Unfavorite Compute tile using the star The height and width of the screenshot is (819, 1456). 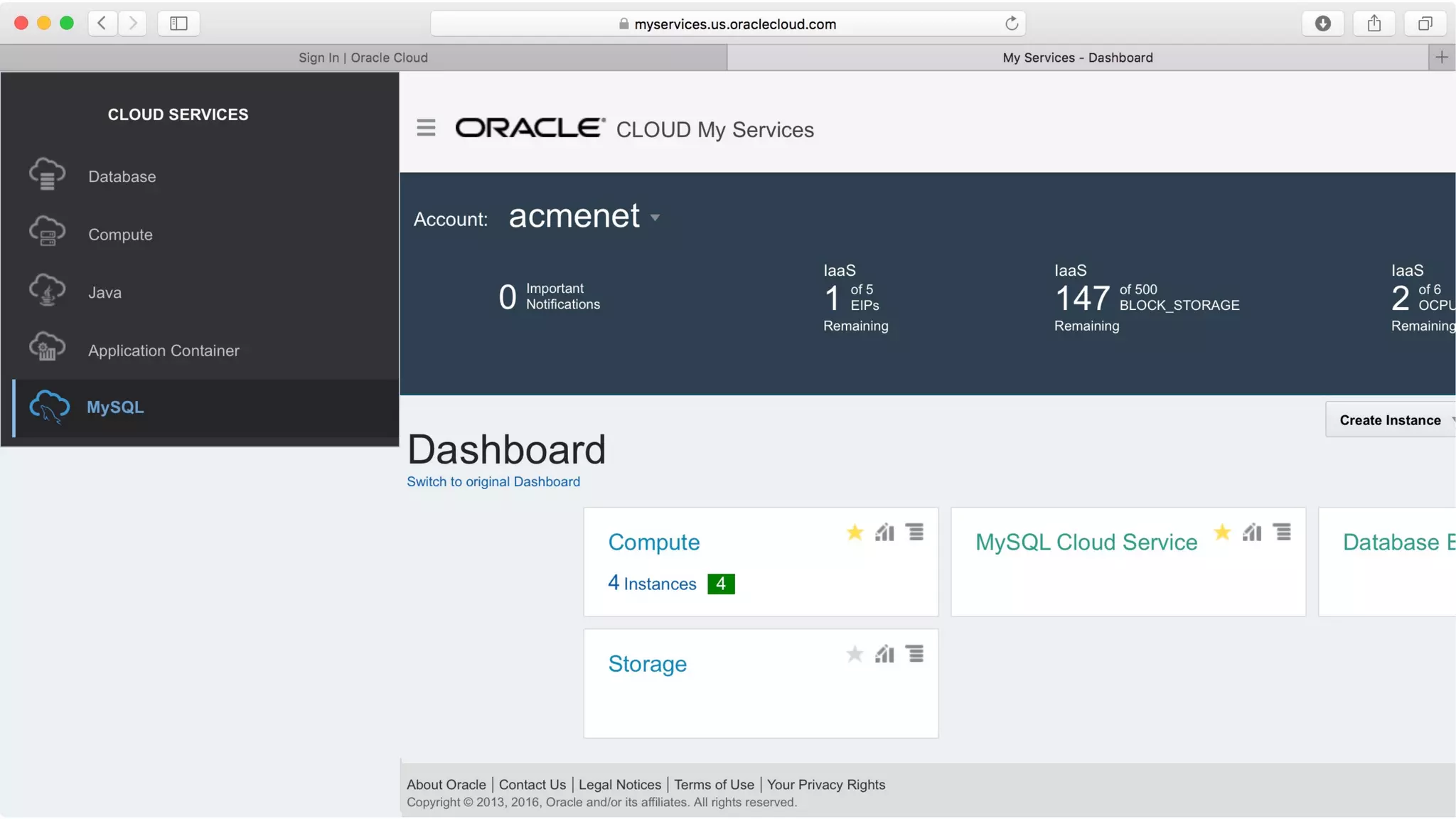855,532
